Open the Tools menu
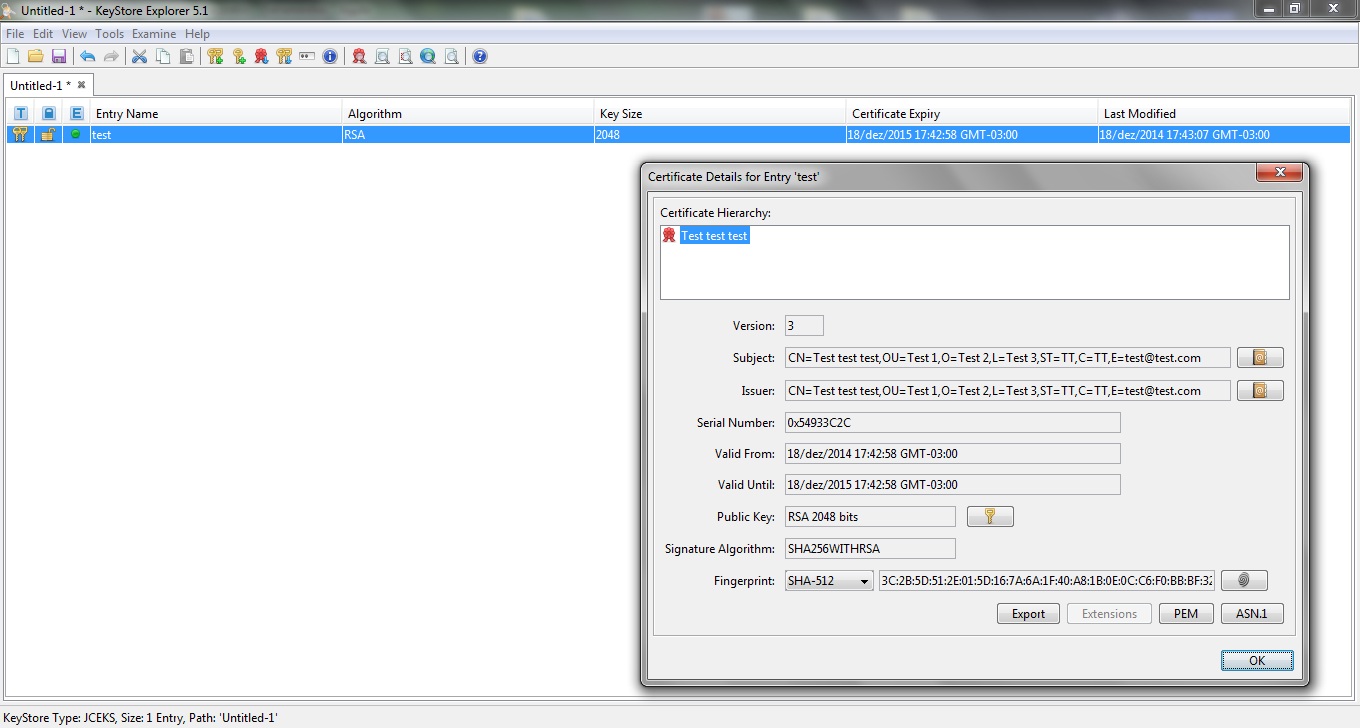Image resolution: width=1360 pixels, height=728 pixels. point(109,34)
